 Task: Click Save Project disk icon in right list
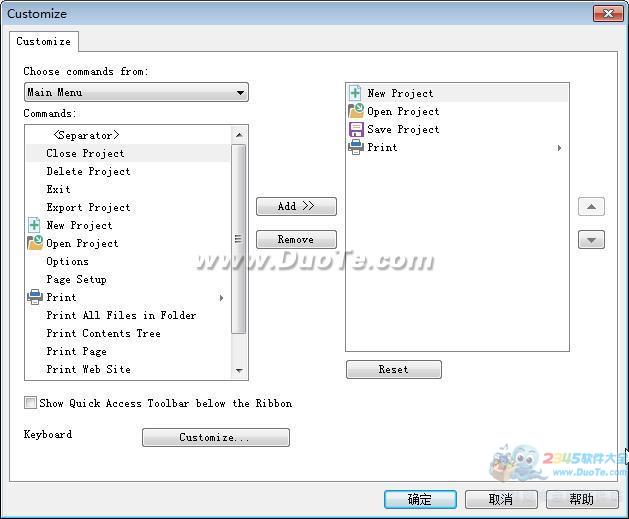356,129
